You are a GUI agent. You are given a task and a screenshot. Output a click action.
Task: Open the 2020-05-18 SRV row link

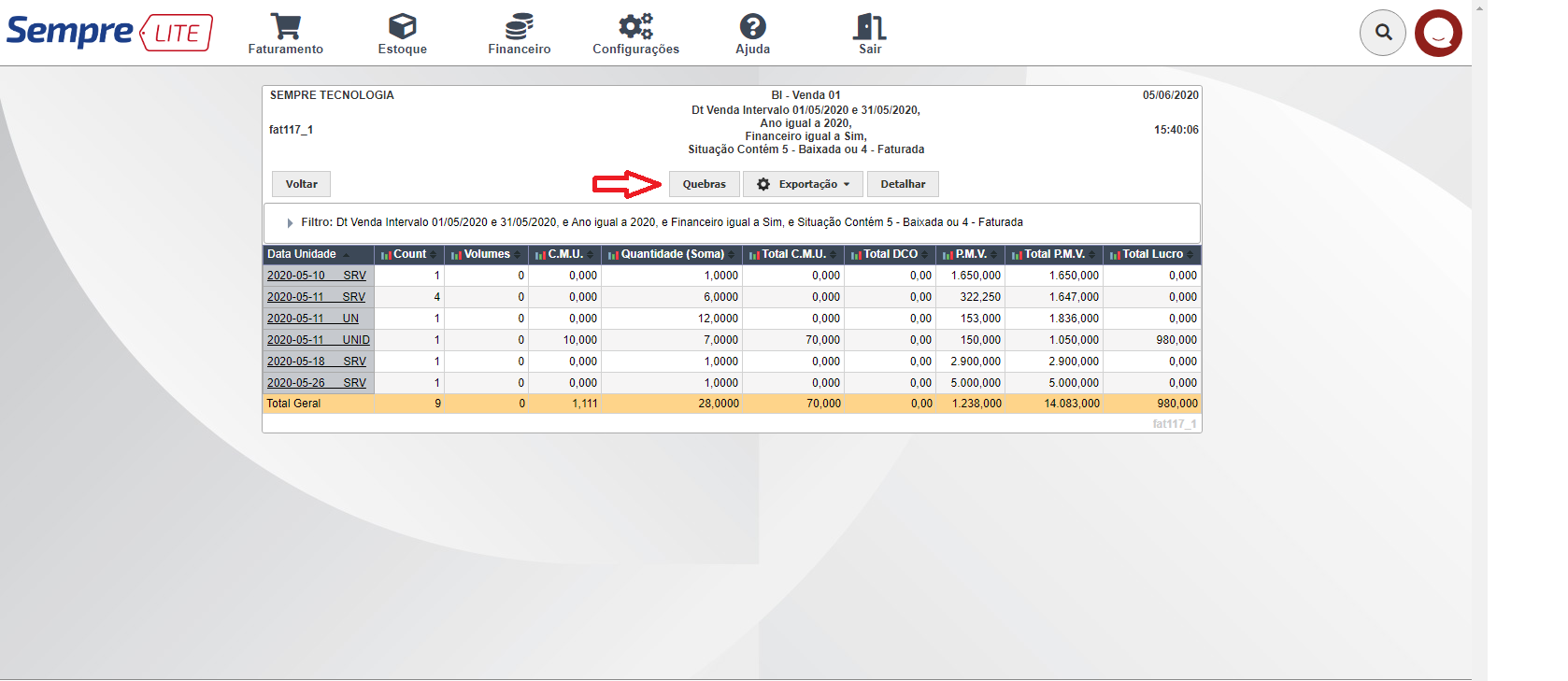317,362
